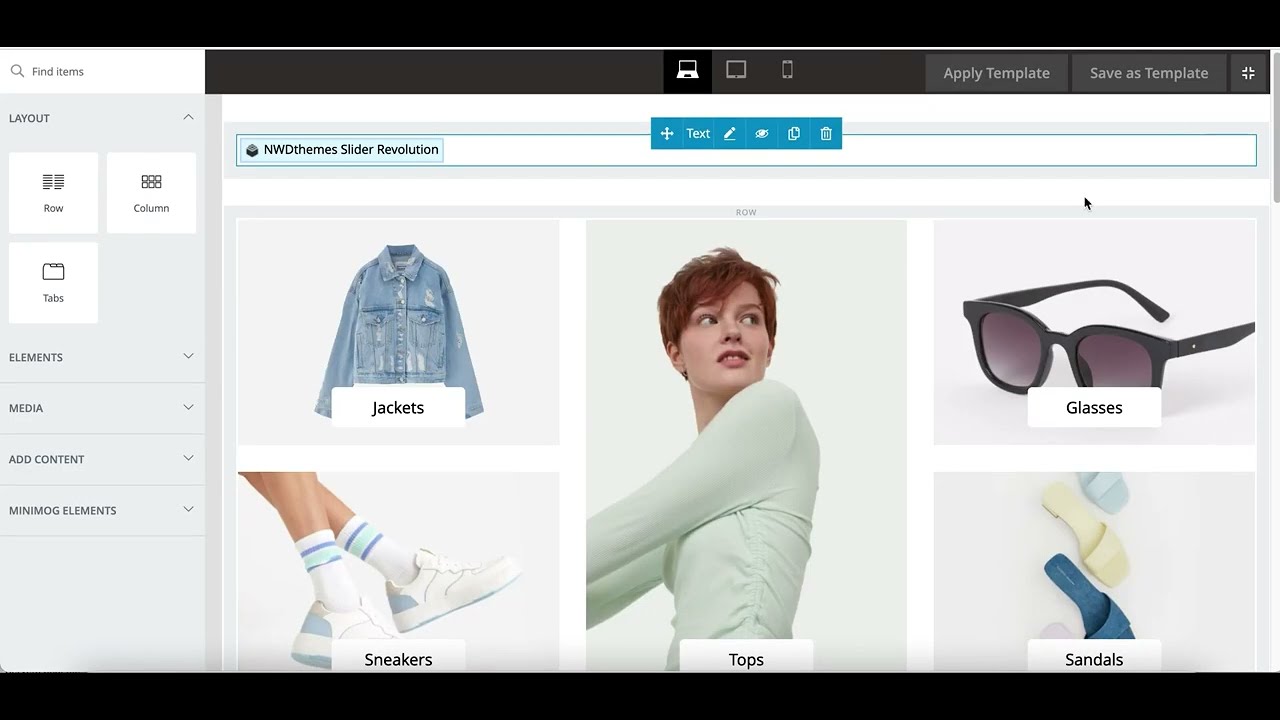Switch to mobile preview mode

[787, 71]
